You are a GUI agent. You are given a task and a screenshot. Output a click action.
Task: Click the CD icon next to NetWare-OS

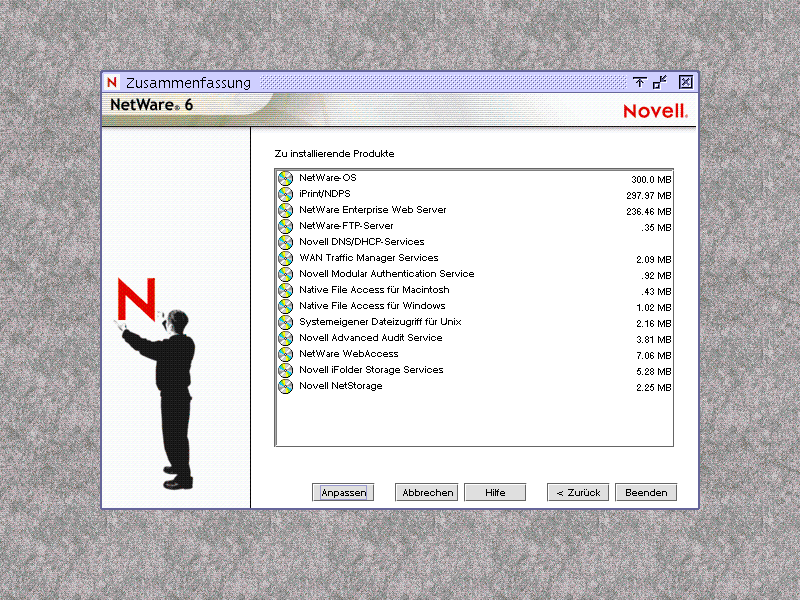tap(285, 178)
